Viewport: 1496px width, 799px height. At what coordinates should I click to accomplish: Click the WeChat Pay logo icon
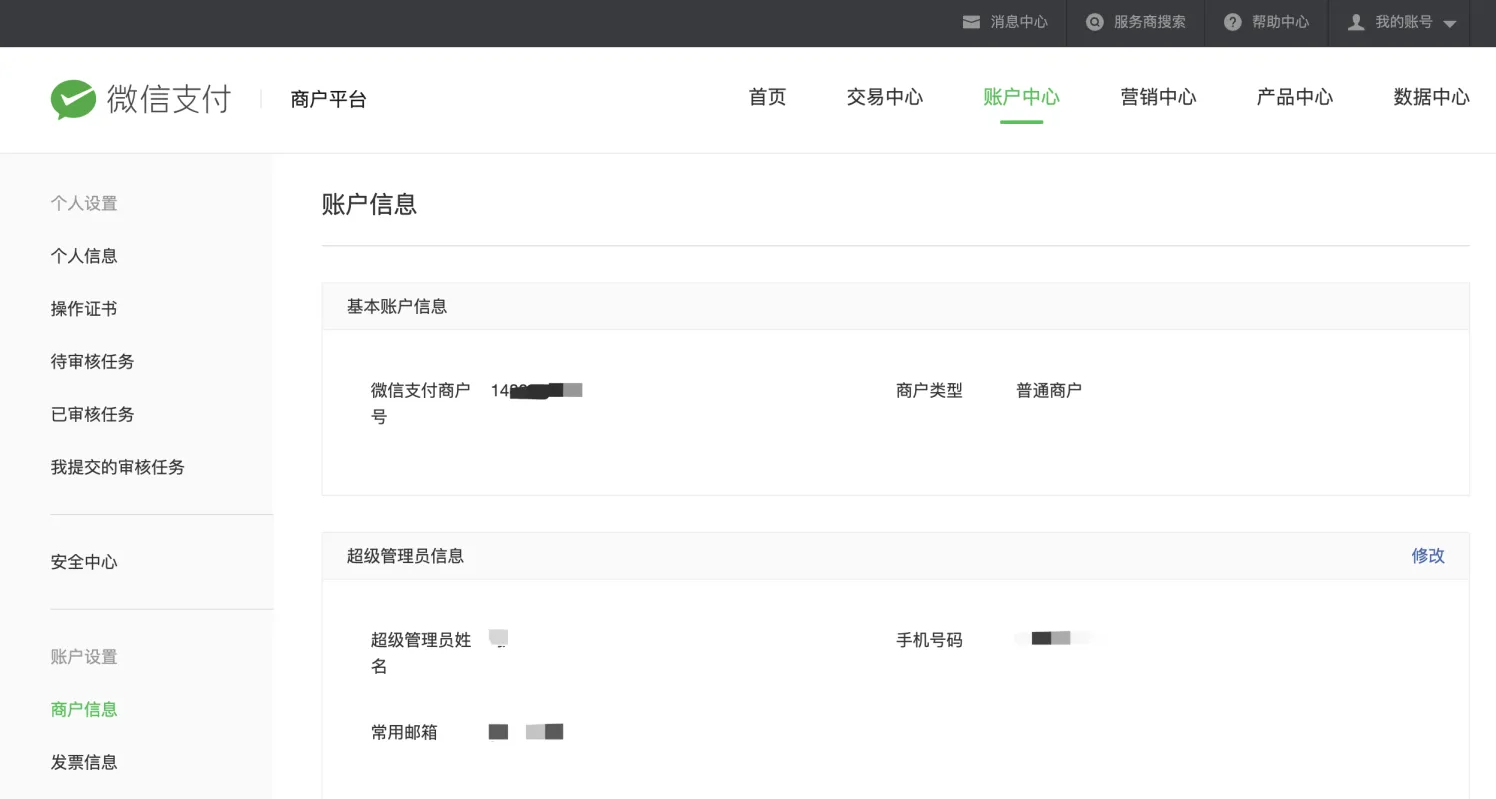(73, 100)
